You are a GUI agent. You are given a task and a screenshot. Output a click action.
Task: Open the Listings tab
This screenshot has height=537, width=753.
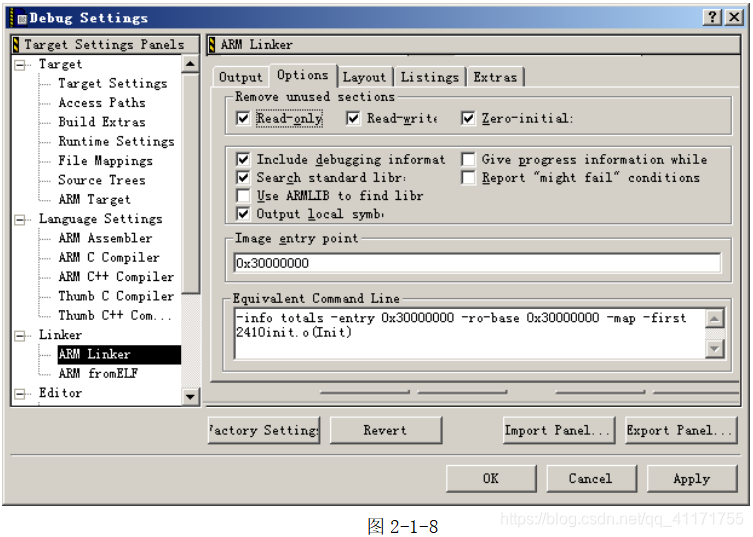pyautogui.click(x=430, y=77)
